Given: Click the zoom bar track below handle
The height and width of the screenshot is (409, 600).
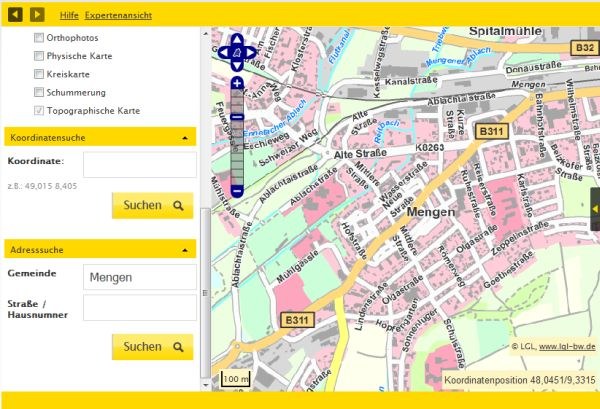Looking at the screenshot, I should point(237,153).
